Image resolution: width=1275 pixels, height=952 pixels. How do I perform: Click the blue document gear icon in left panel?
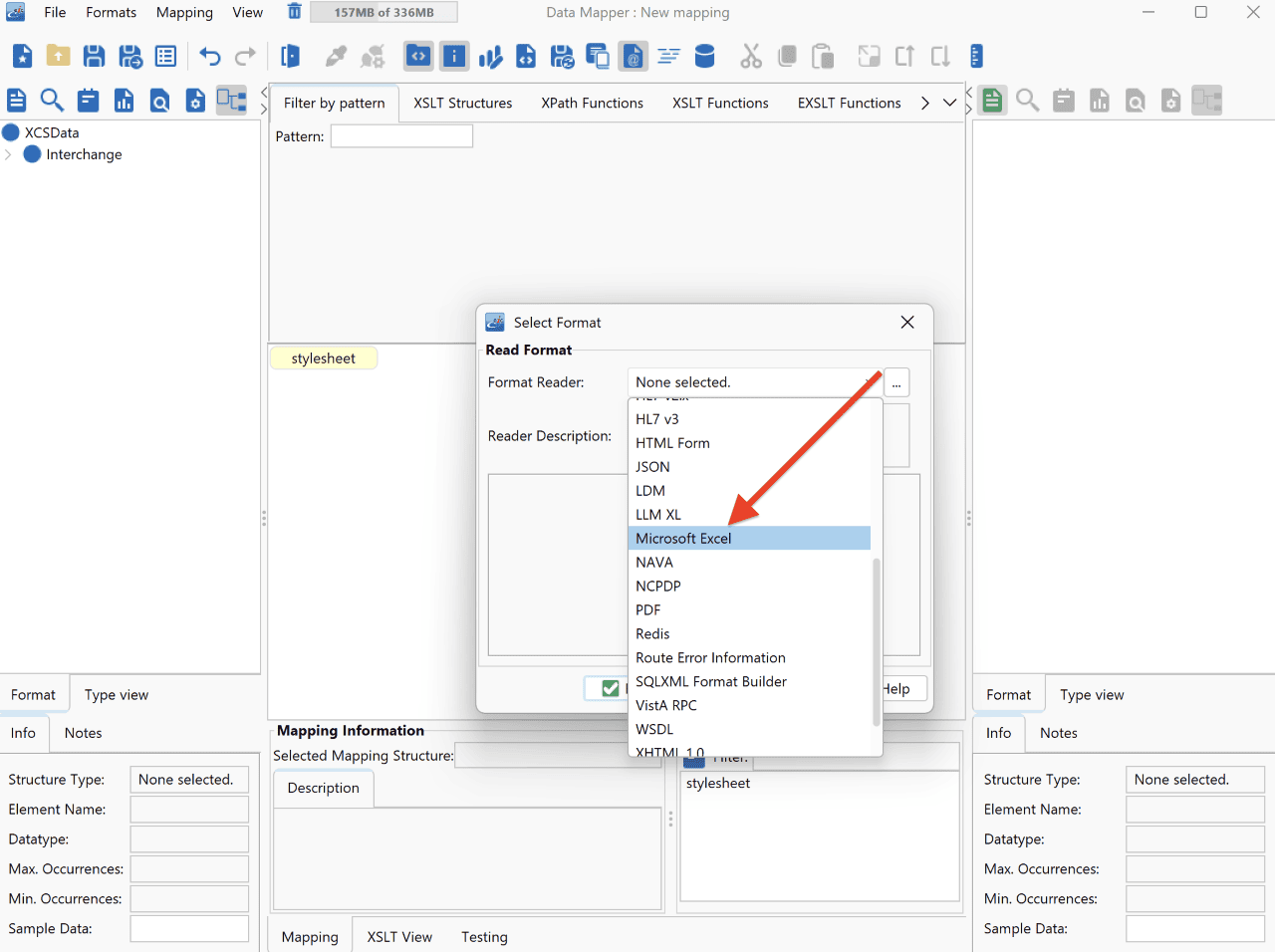pos(195,100)
